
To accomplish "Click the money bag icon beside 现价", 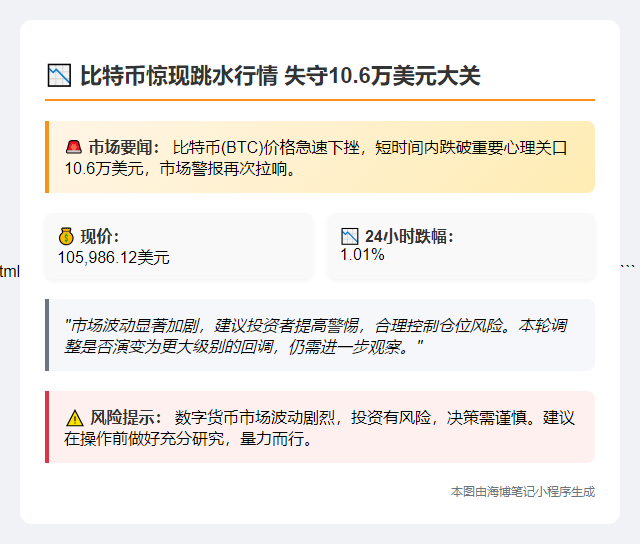I will click(x=66, y=236).
